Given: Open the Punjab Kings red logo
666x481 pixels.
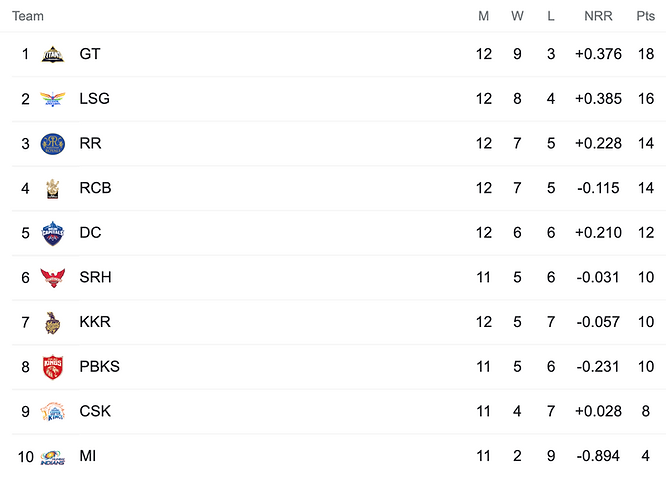Looking at the screenshot, I should [x=53, y=367].
